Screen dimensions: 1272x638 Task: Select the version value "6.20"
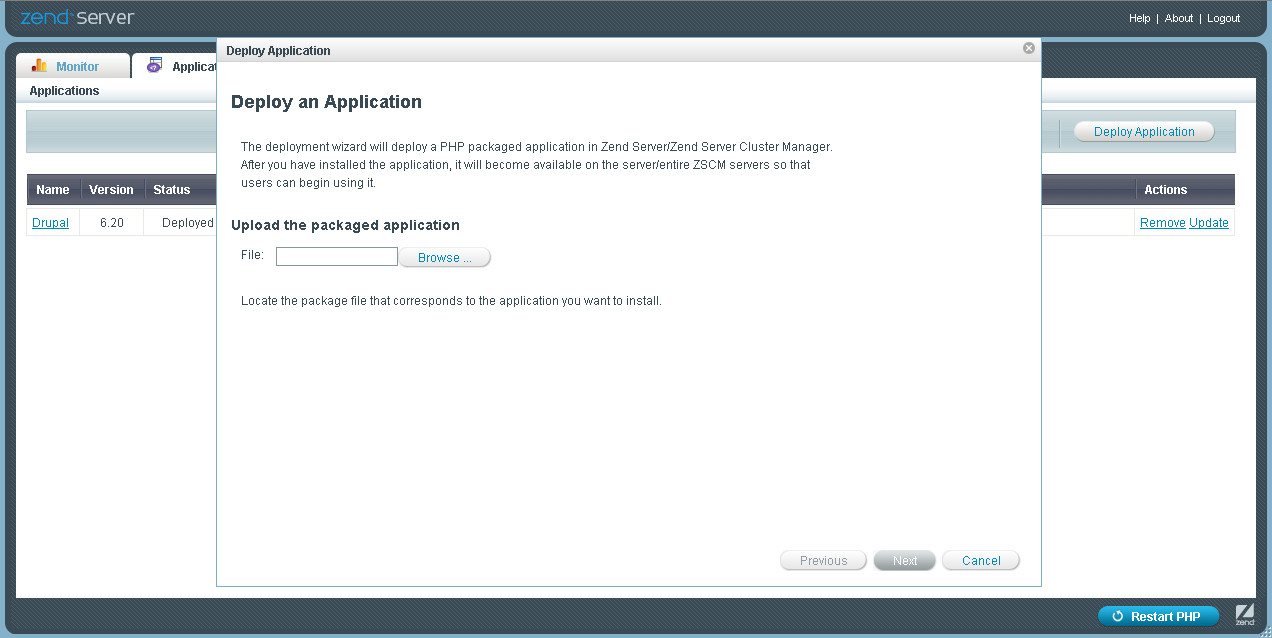pyautogui.click(x=112, y=223)
